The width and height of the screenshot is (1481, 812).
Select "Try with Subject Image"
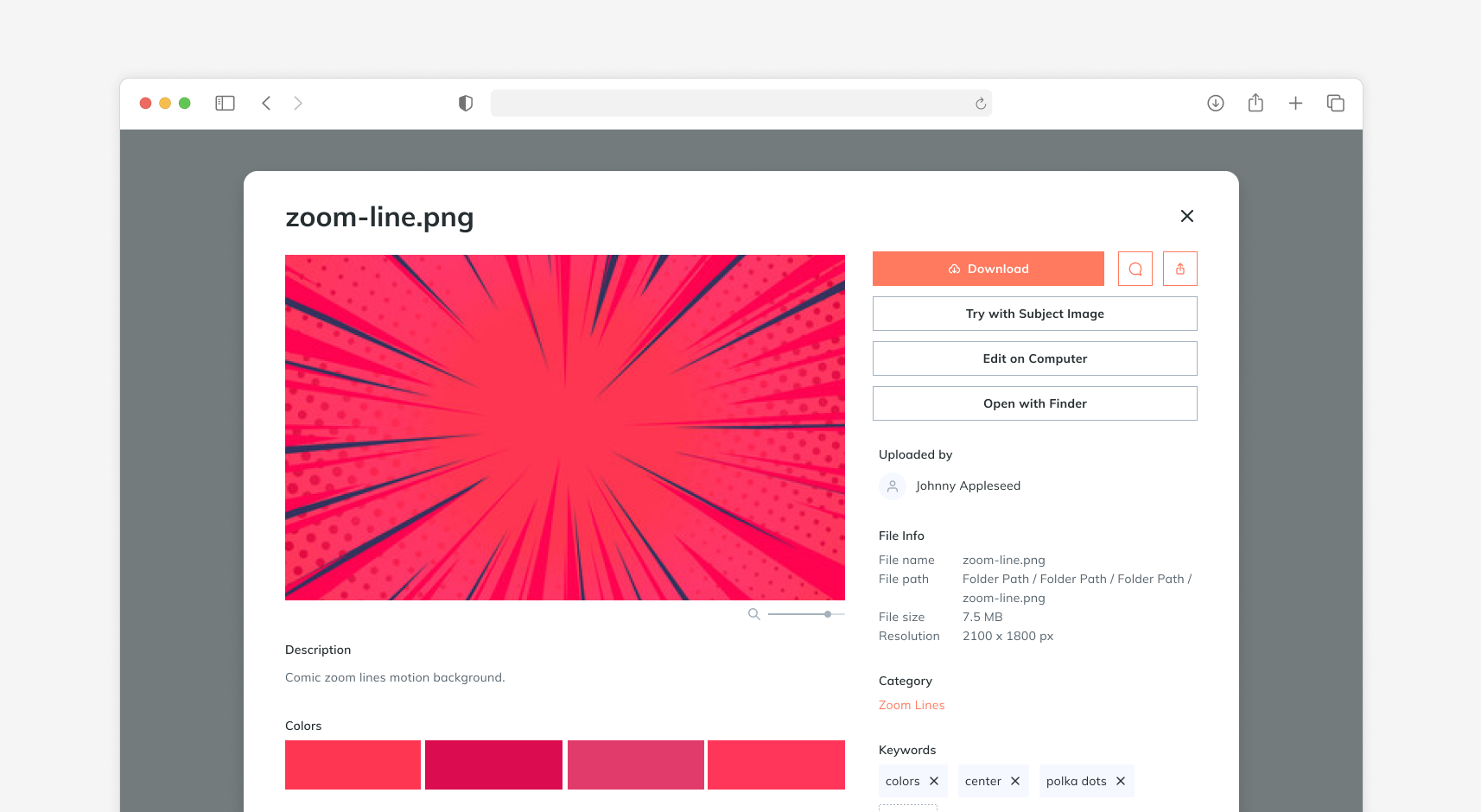[x=1034, y=314]
